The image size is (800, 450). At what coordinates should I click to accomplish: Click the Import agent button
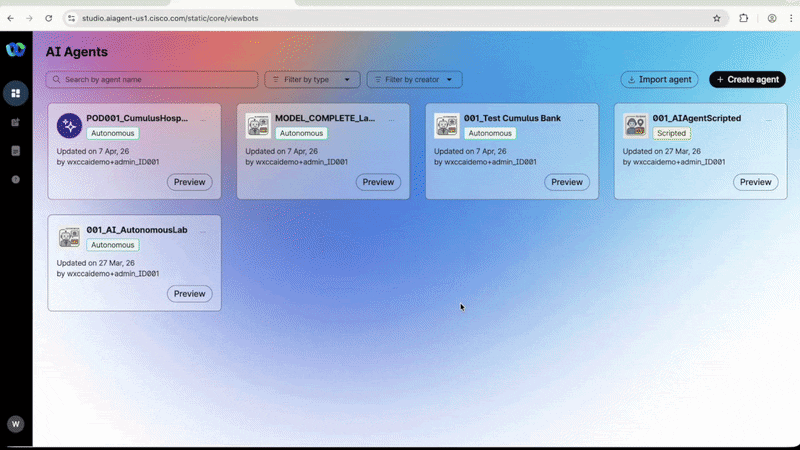(659, 80)
